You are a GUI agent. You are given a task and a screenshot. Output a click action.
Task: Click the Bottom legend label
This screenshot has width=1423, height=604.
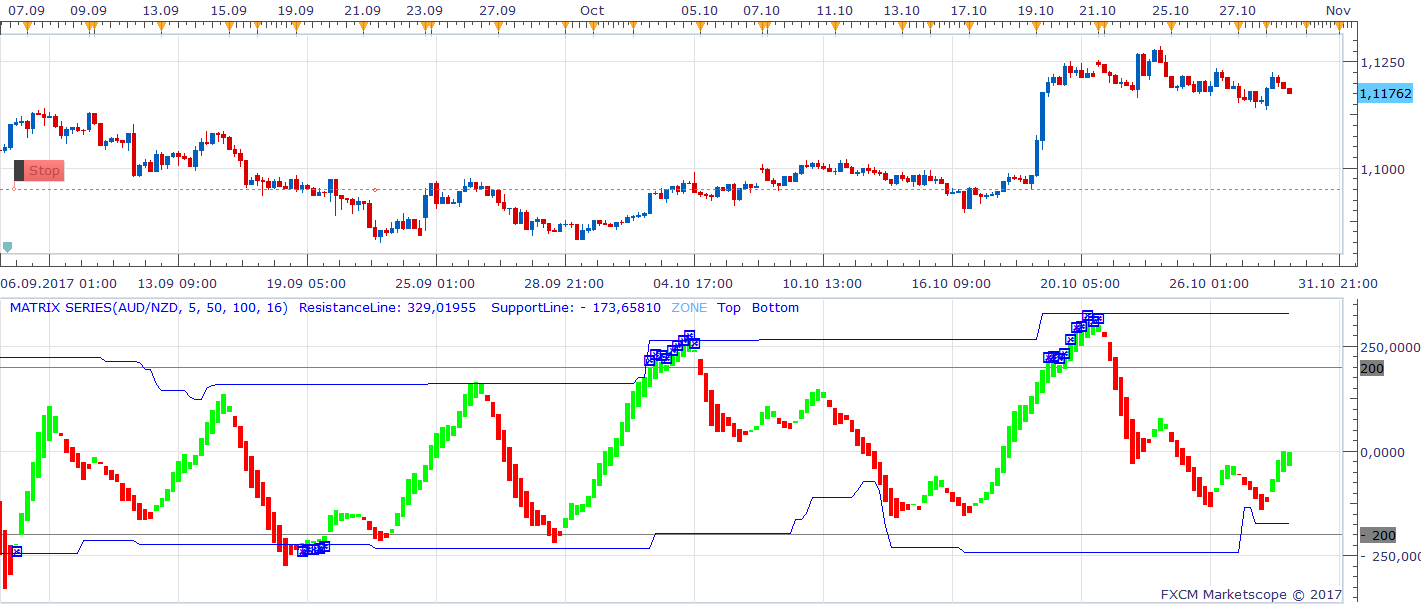coord(776,308)
